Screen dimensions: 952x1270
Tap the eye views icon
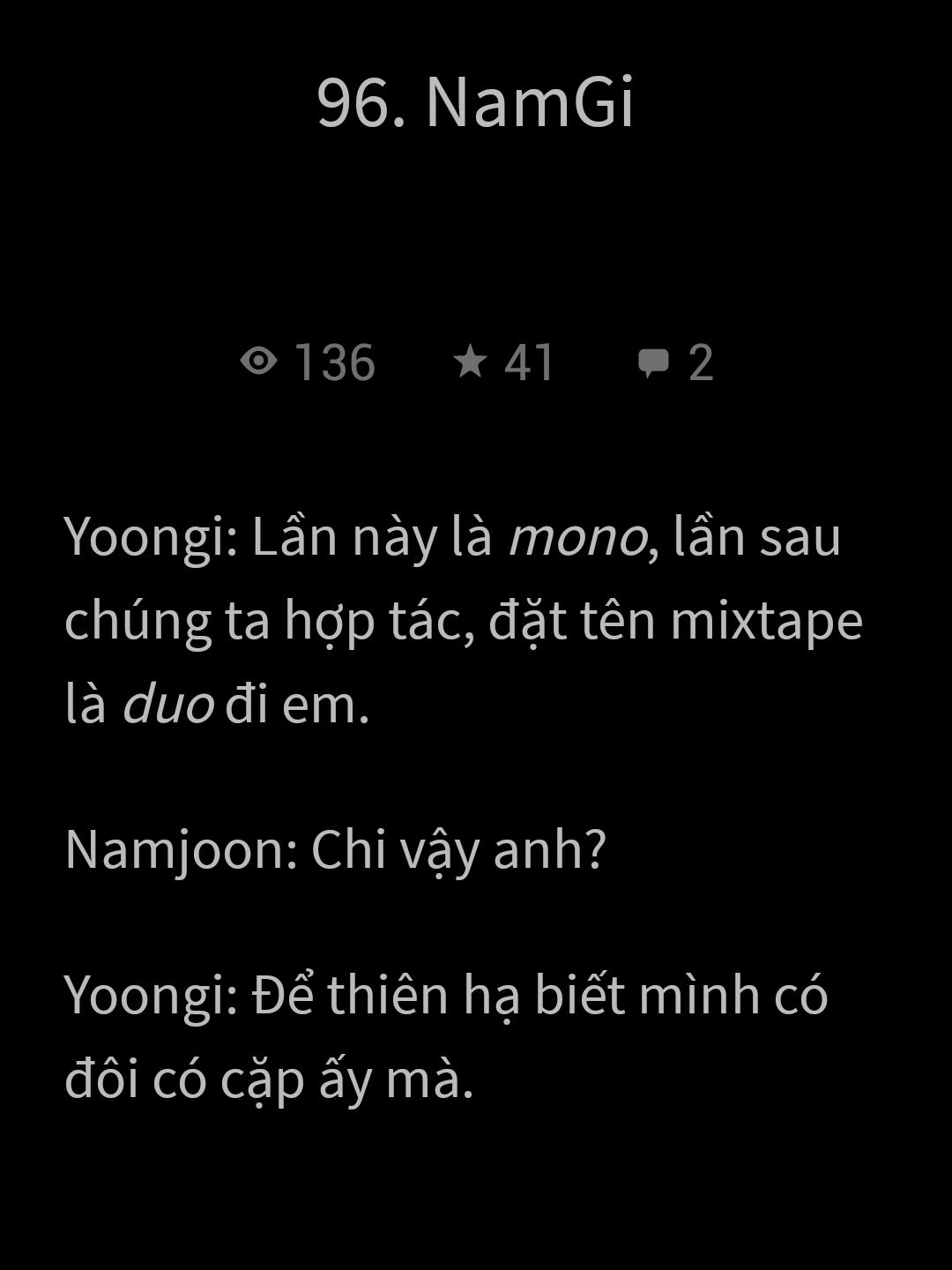258,362
